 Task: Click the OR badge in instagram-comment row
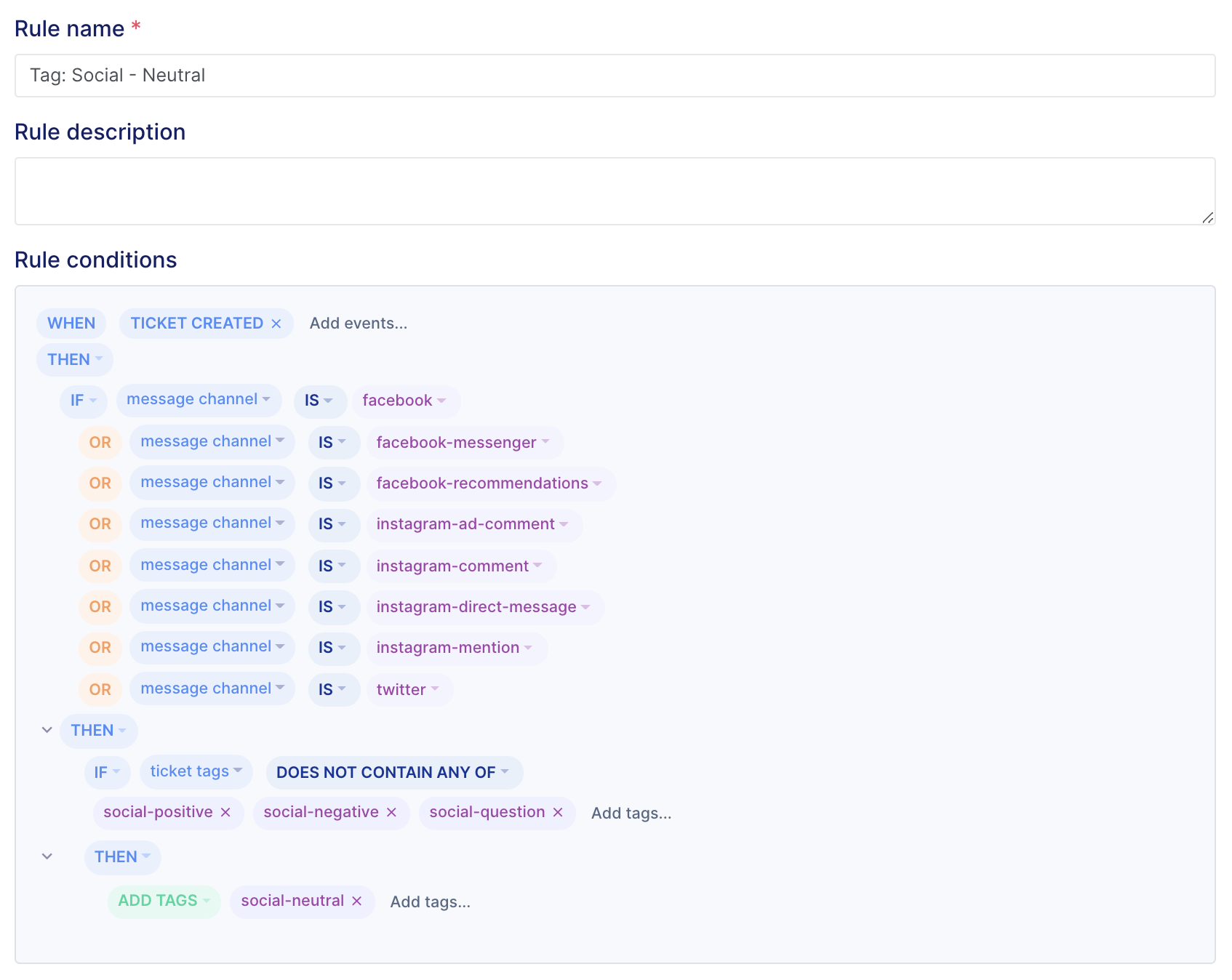click(100, 566)
